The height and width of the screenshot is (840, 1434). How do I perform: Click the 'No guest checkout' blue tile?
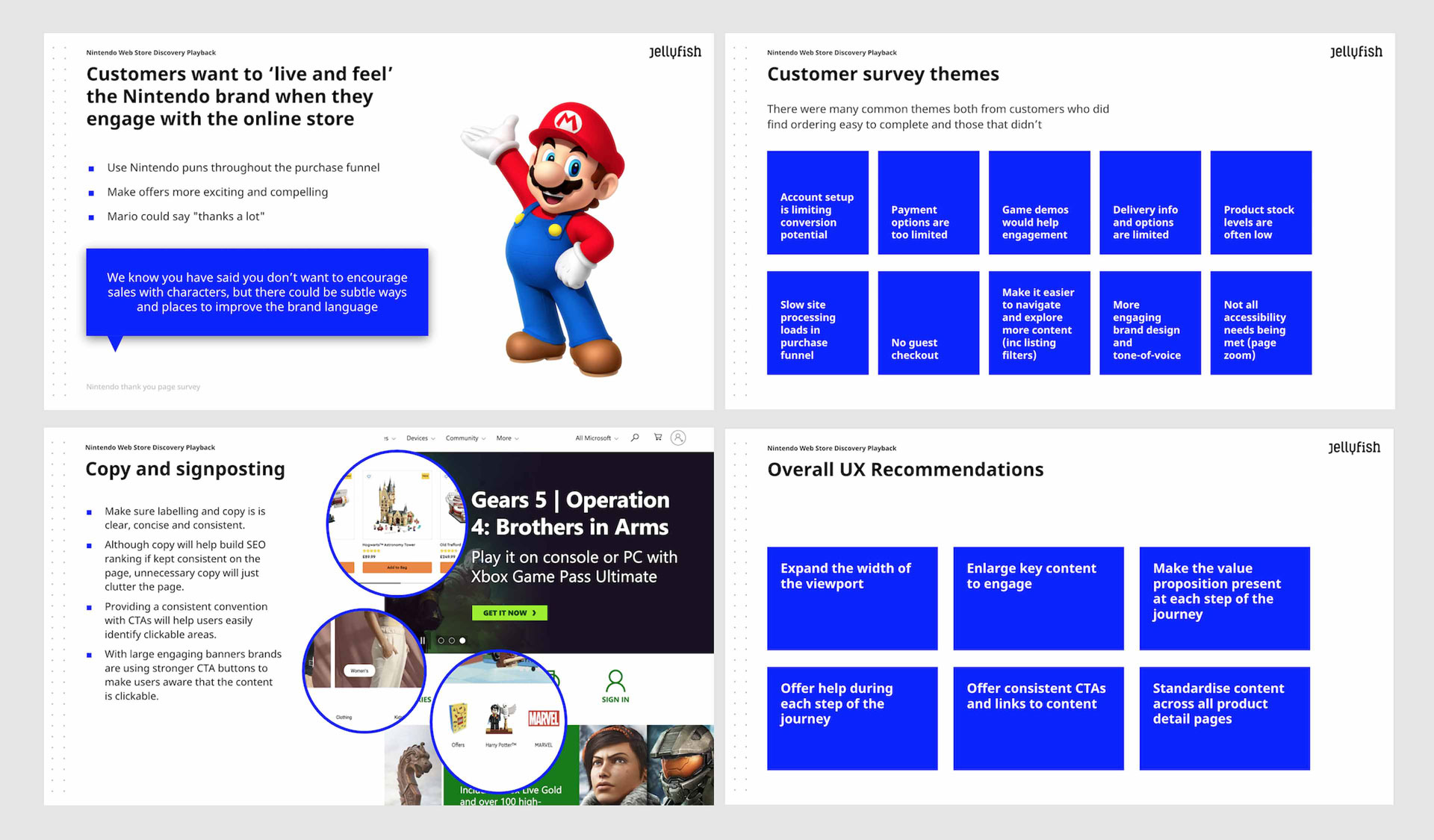click(x=928, y=323)
